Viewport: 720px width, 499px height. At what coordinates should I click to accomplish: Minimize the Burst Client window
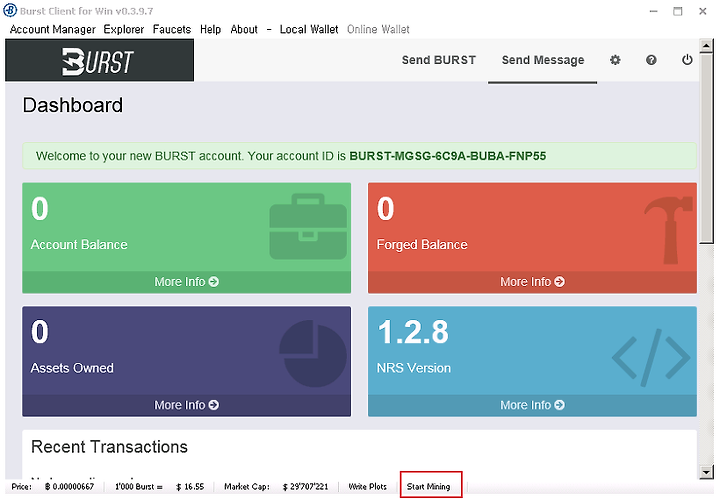[653, 11]
